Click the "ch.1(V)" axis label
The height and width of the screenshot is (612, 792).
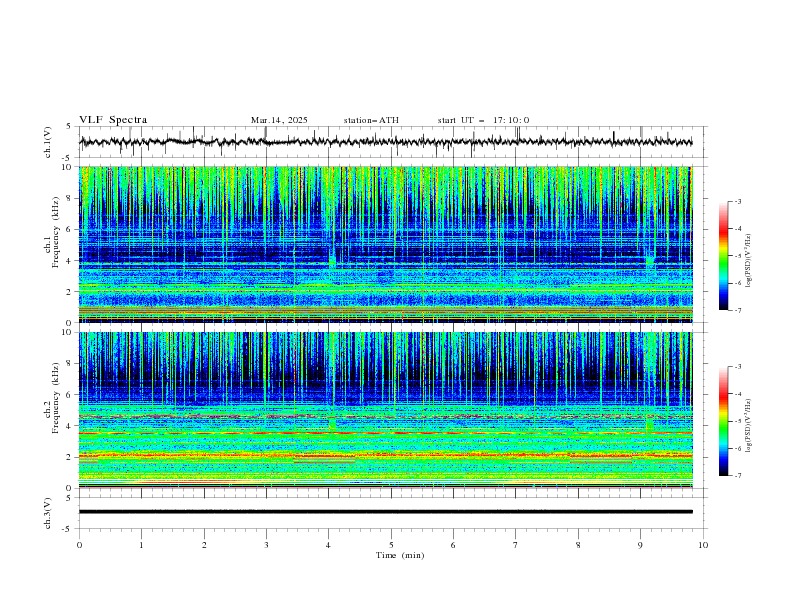click(x=48, y=142)
